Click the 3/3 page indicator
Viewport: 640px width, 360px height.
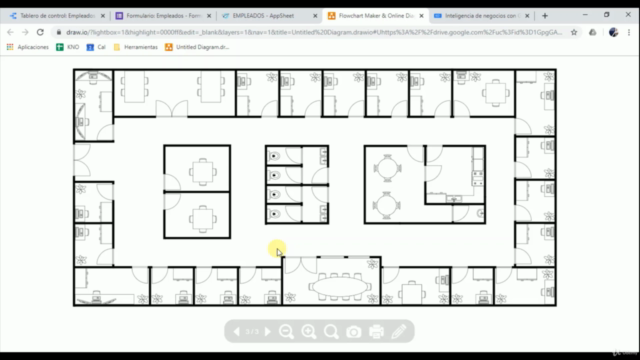tap(252, 331)
